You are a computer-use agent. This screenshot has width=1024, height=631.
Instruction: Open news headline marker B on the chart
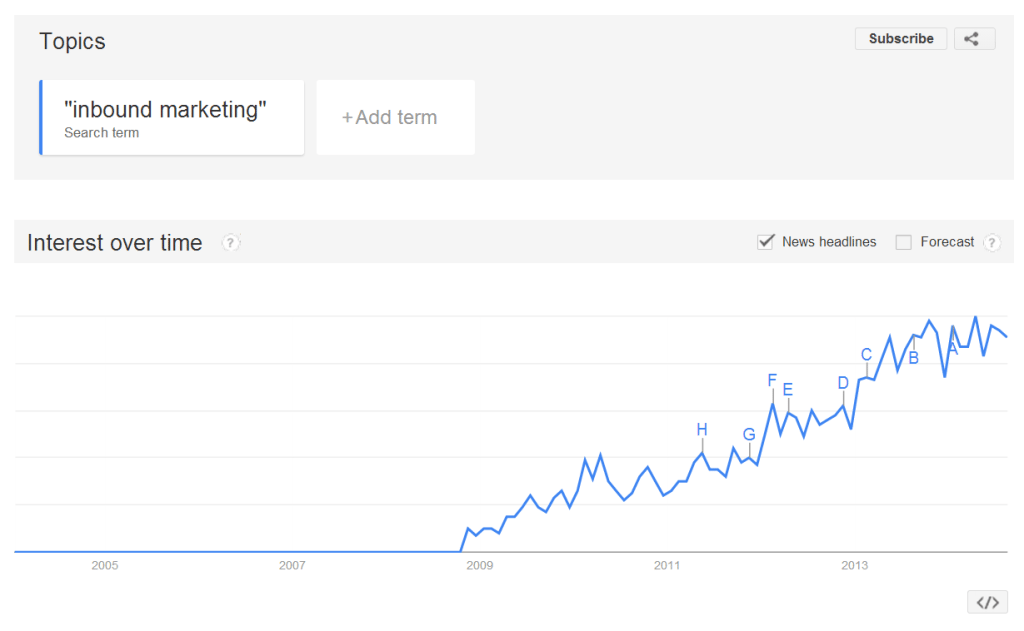click(913, 357)
